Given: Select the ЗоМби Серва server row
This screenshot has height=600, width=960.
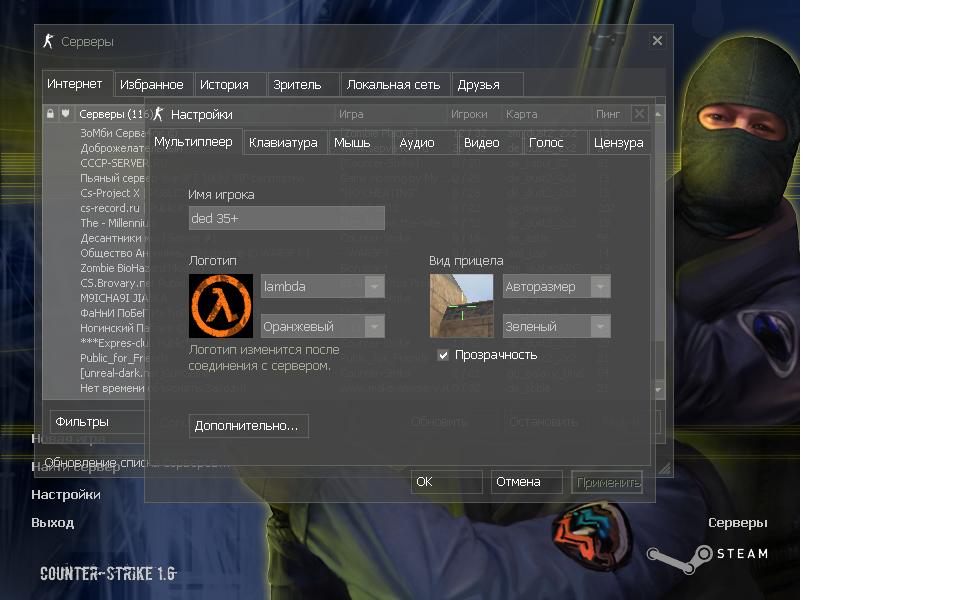Looking at the screenshot, I should tap(114, 133).
